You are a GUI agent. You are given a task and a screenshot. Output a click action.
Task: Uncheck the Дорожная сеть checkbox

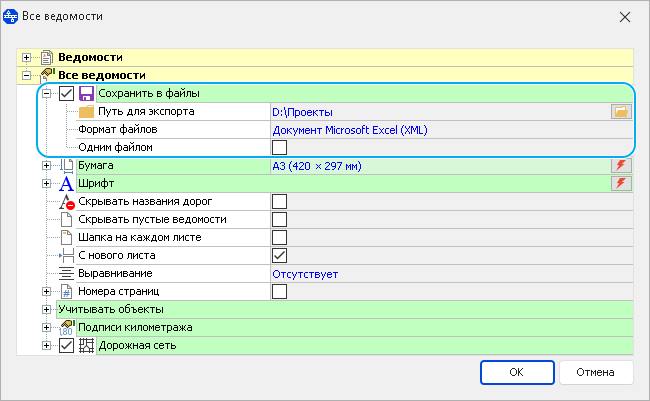(66, 345)
